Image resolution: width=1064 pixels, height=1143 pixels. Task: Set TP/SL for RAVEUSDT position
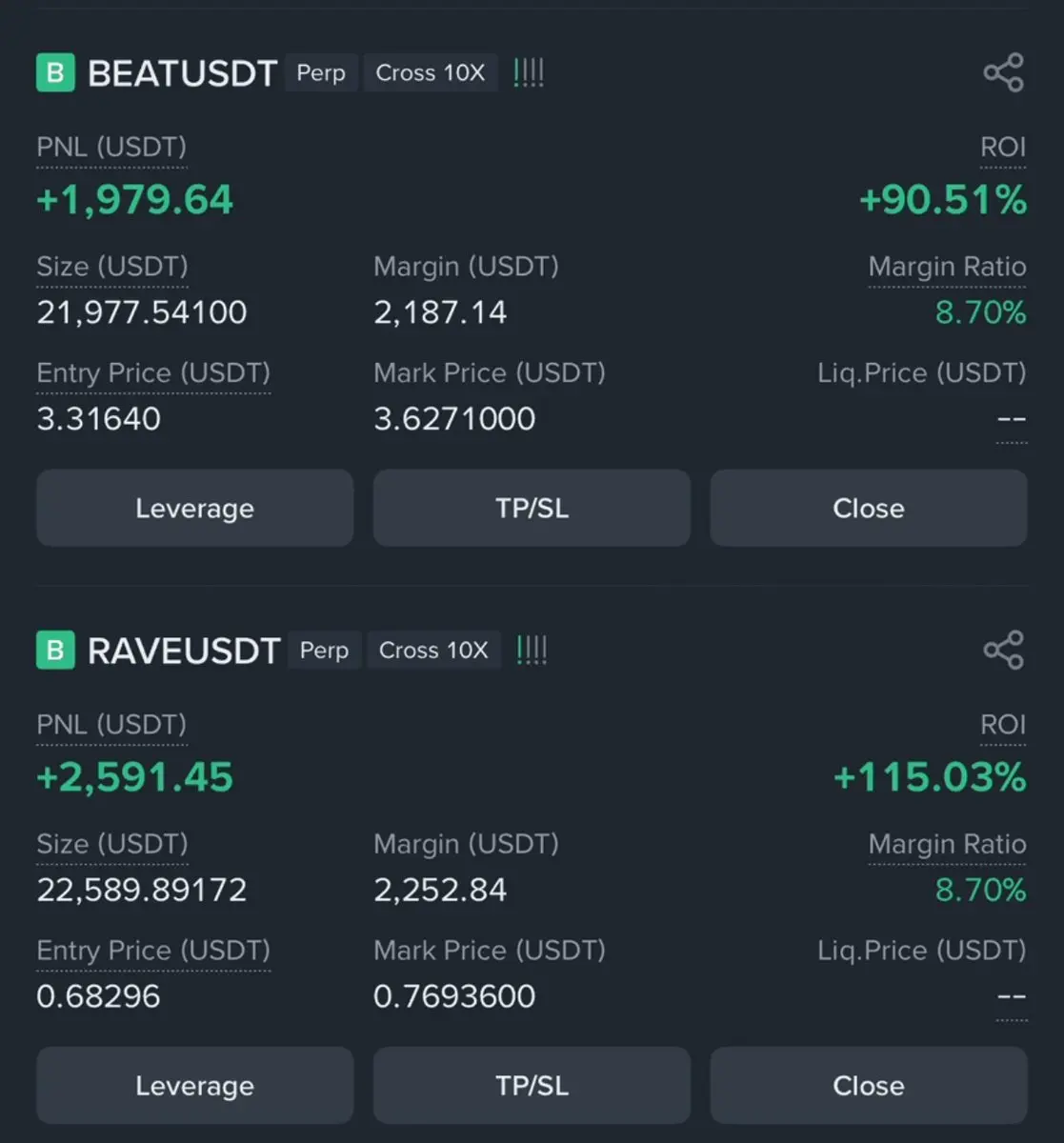[532, 1085]
